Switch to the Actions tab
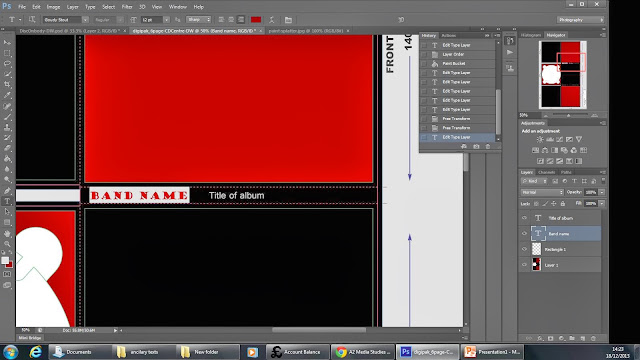The image size is (640, 360). [449, 36]
